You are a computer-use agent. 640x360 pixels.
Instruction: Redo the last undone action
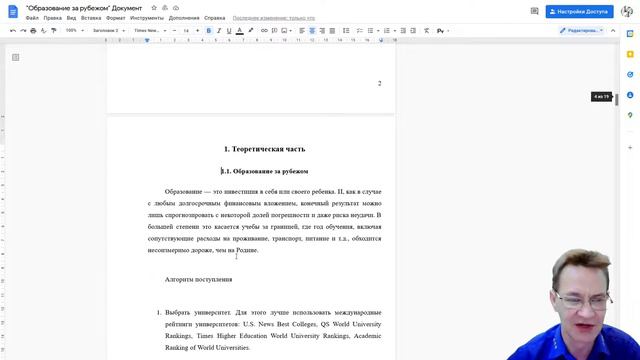23,31
